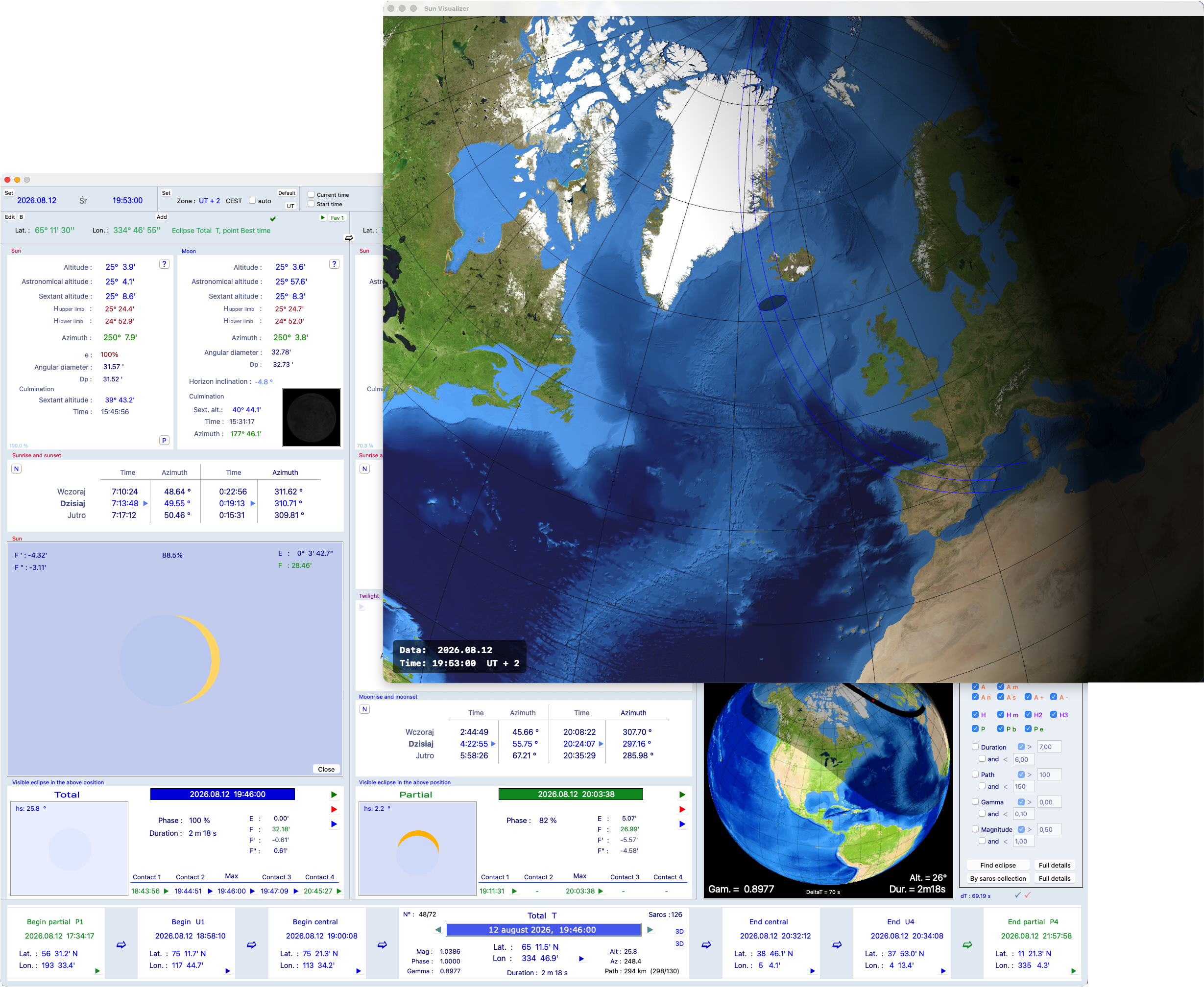The height and width of the screenshot is (987, 1204).
Task: Click the red play arrow in Partial eclipse panel
Action: tap(682, 809)
